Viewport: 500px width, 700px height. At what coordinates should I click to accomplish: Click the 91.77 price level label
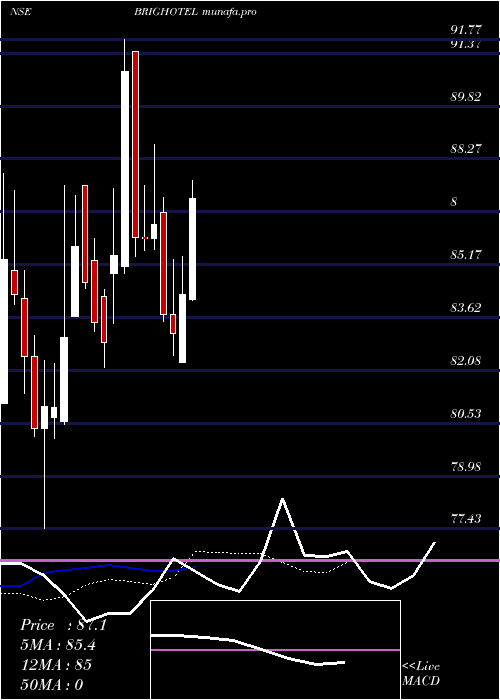pyautogui.click(x=466, y=30)
